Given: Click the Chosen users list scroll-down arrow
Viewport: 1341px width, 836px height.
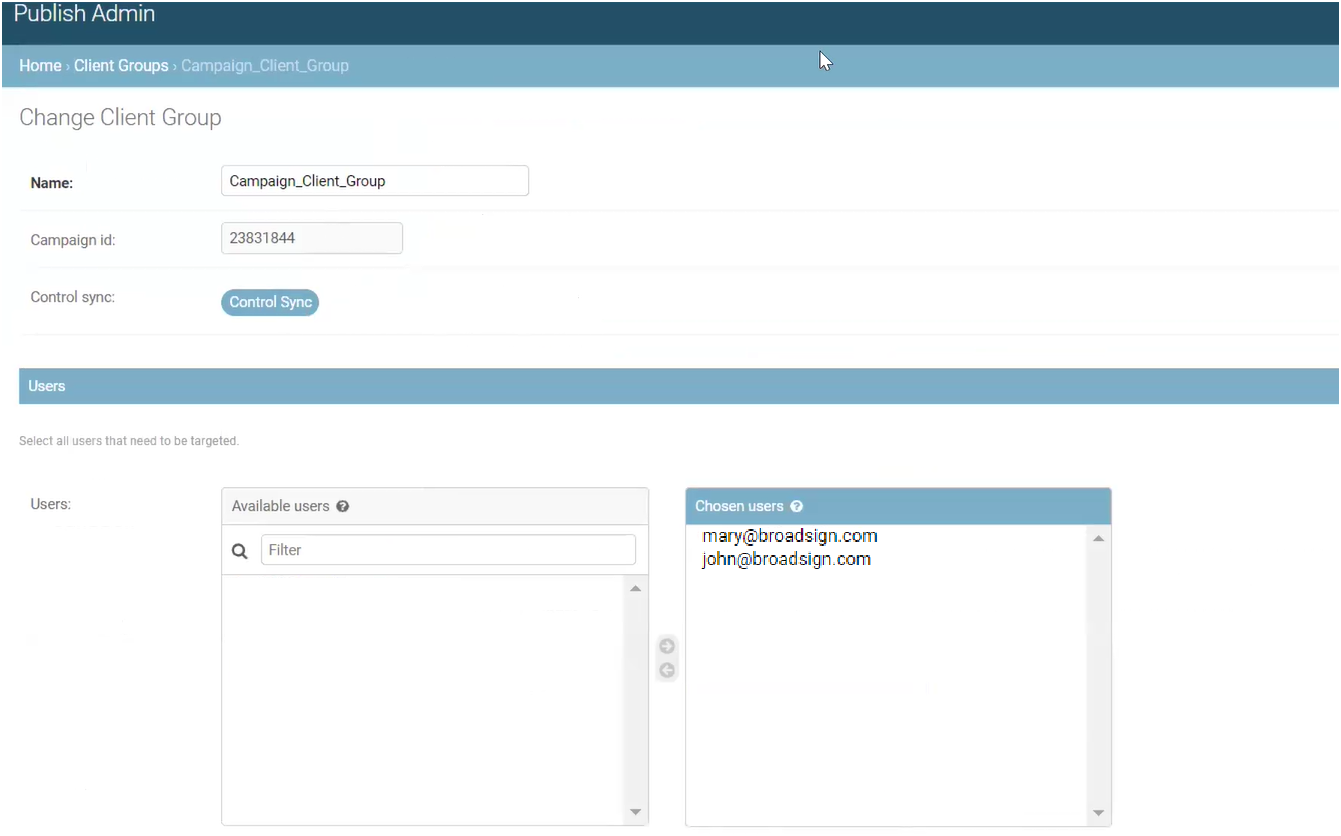Looking at the screenshot, I should click(x=1098, y=813).
